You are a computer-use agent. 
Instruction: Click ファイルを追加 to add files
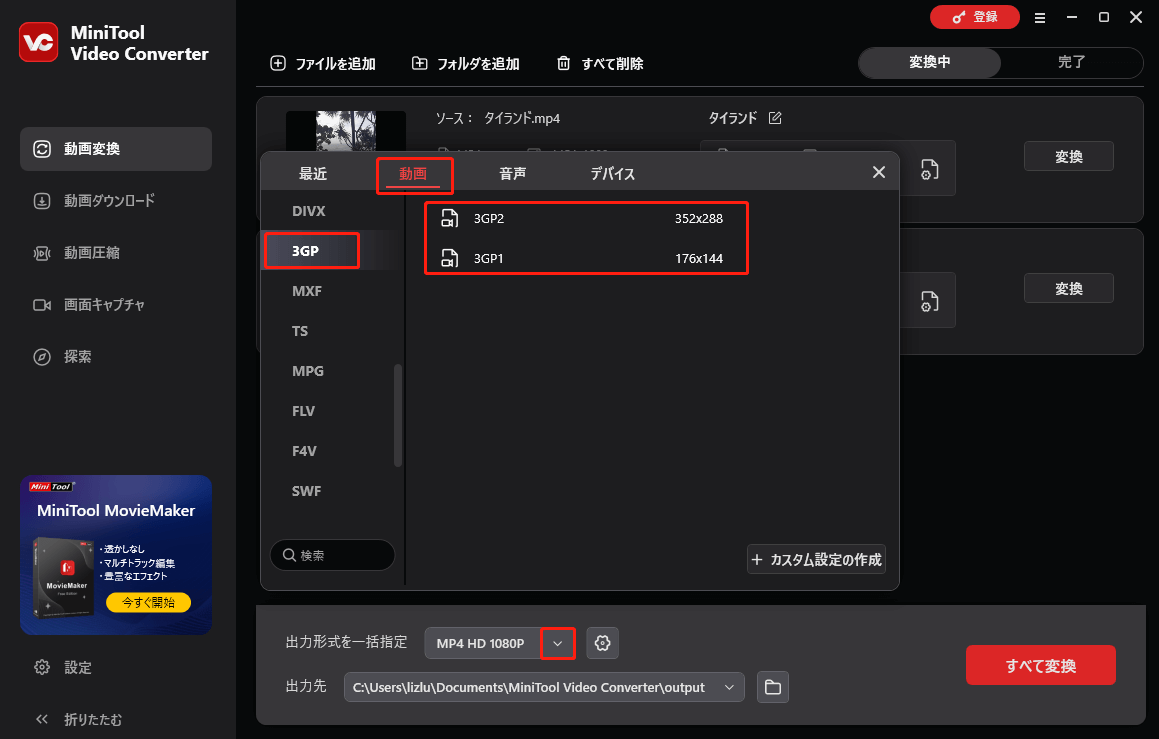(x=323, y=64)
